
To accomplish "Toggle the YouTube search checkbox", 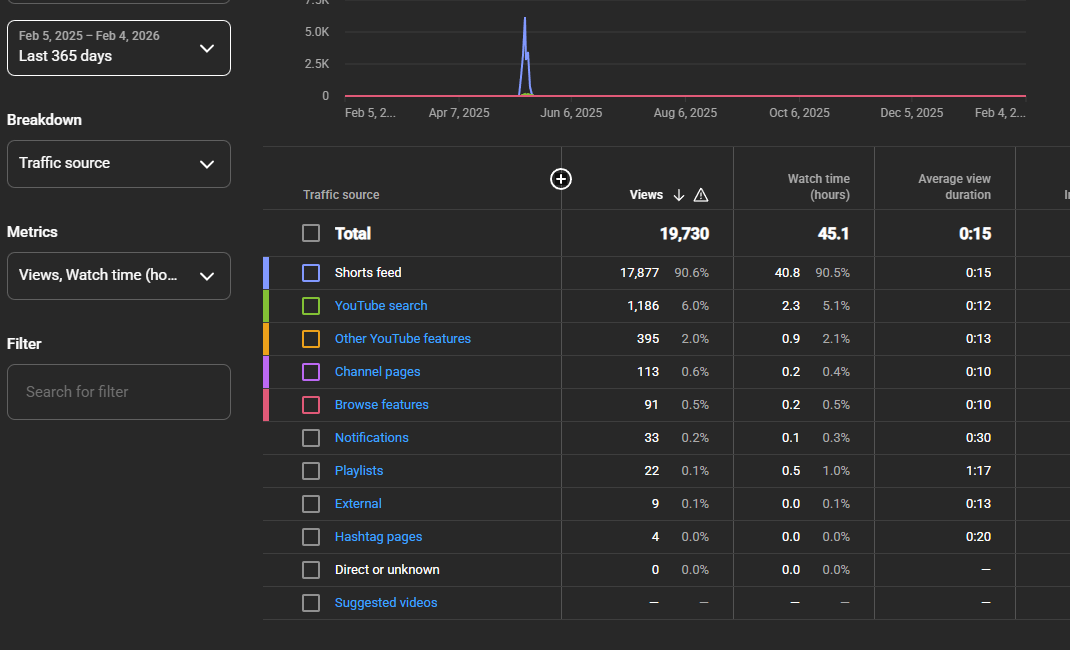I will (x=311, y=306).
